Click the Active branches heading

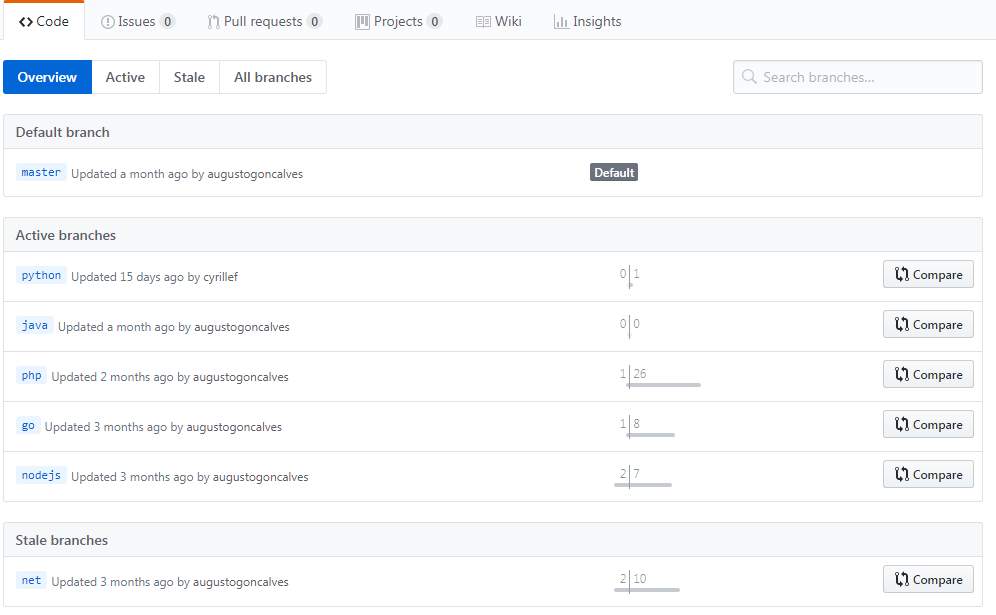[65, 235]
